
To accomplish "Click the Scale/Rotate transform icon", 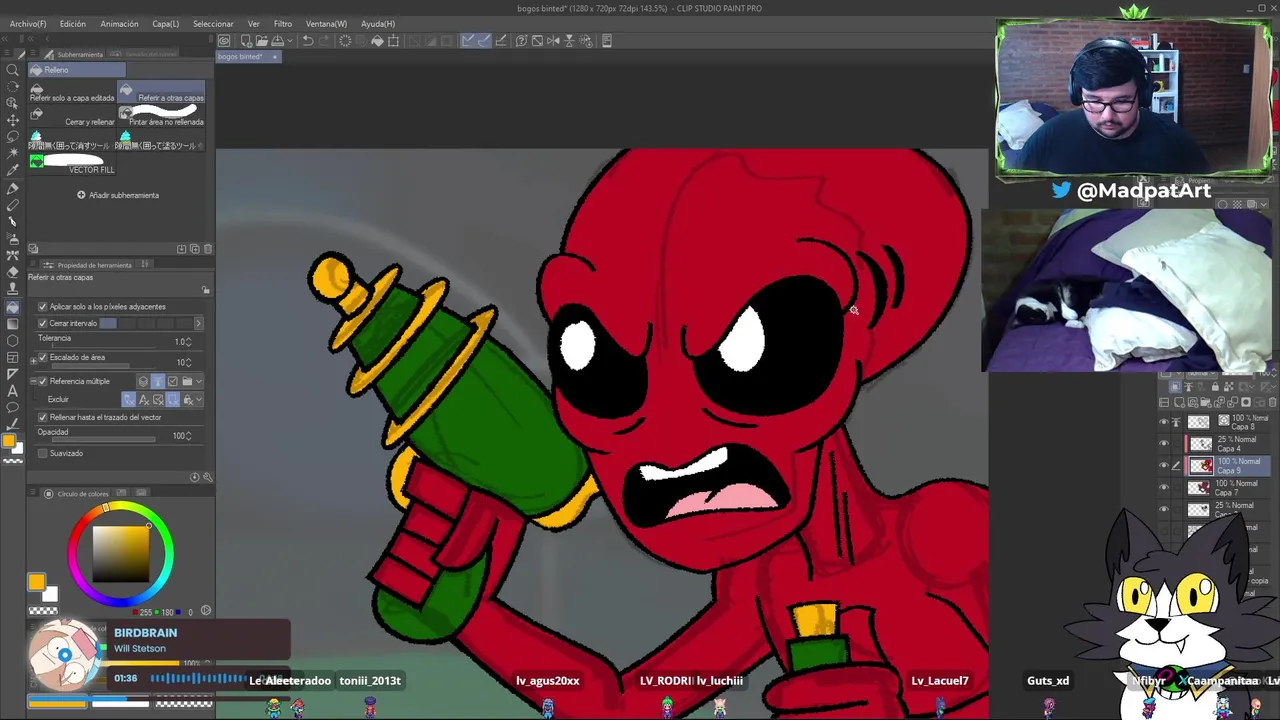I will 393,41.
